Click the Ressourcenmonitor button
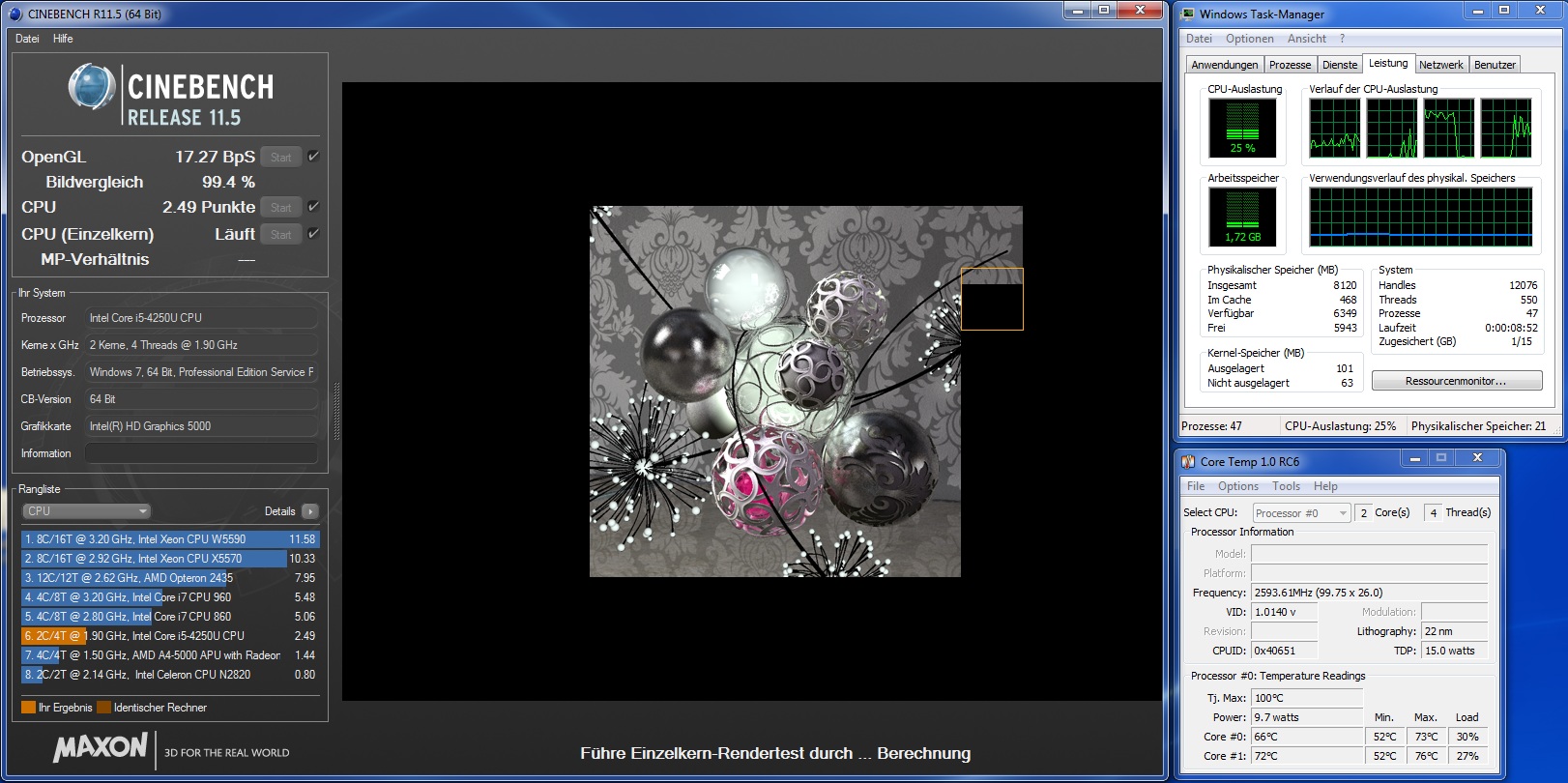 1457,381
